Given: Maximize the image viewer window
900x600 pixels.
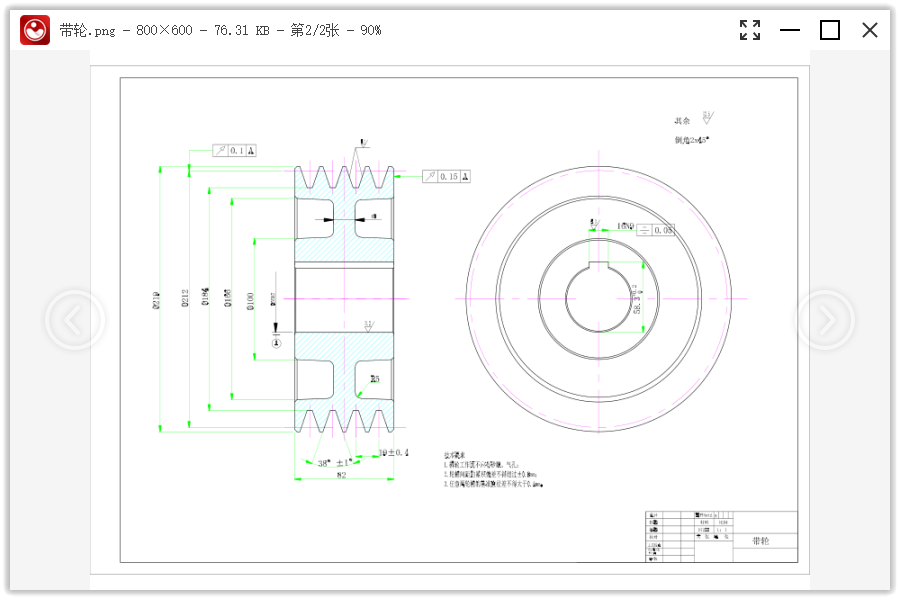Looking at the screenshot, I should coord(830,30).
